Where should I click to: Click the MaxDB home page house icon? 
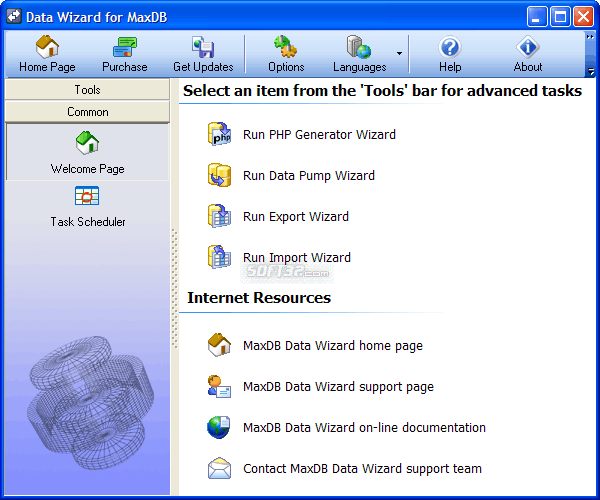219,345
